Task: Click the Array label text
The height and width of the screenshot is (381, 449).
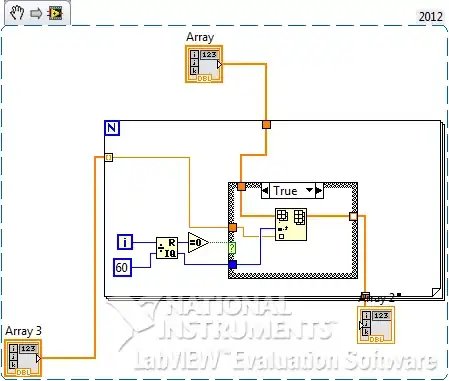Action: 200,37
